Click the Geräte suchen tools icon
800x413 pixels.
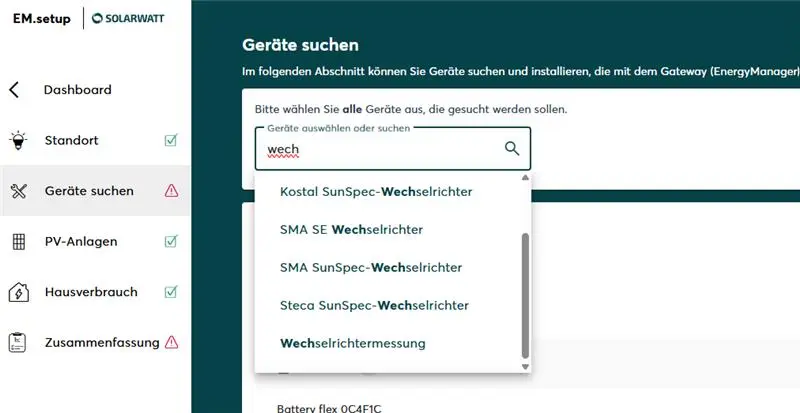tap(17, 191)
